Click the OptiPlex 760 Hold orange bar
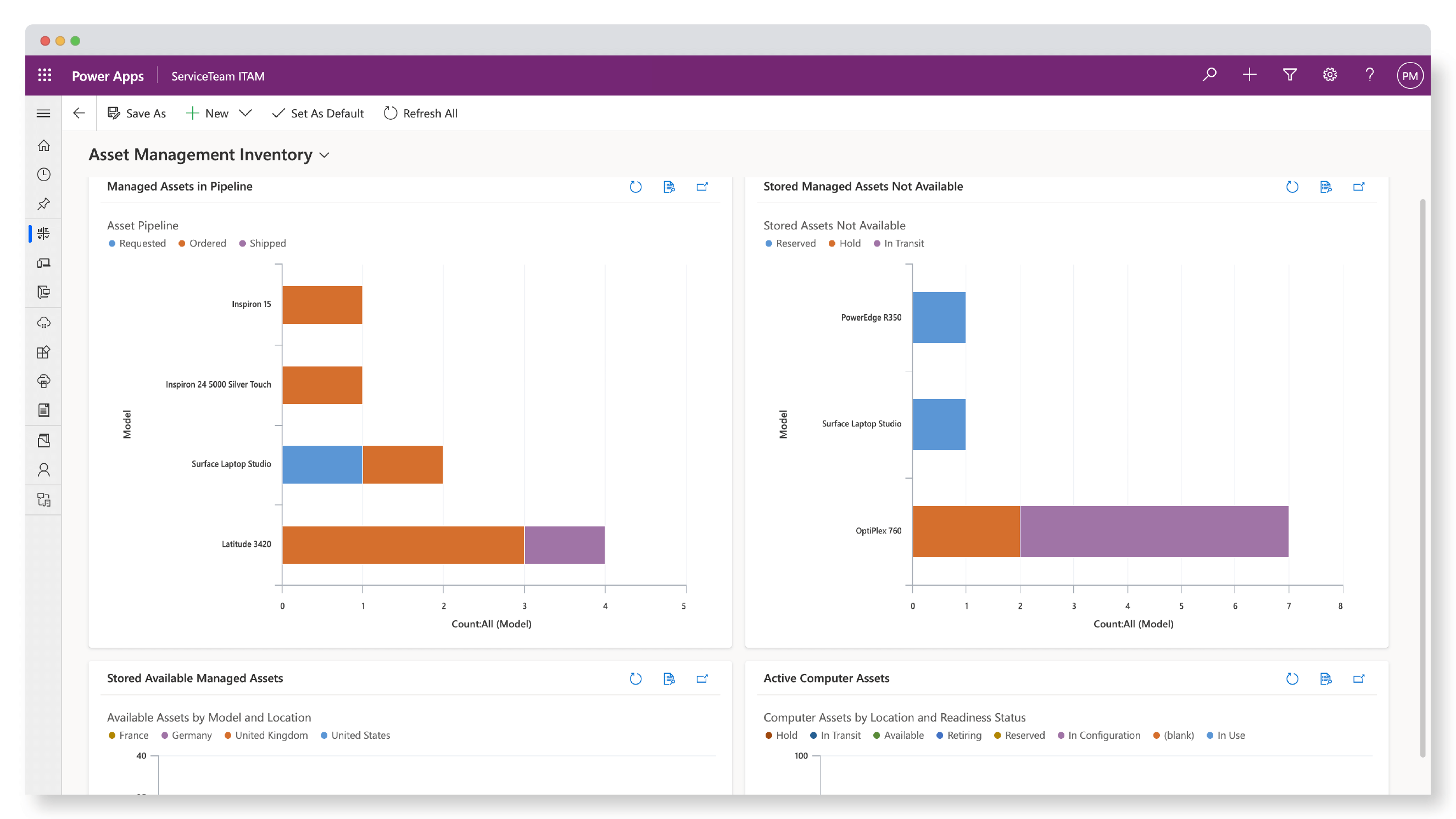The height and width of the screenshot is (819, 1456). coord(966,531)
